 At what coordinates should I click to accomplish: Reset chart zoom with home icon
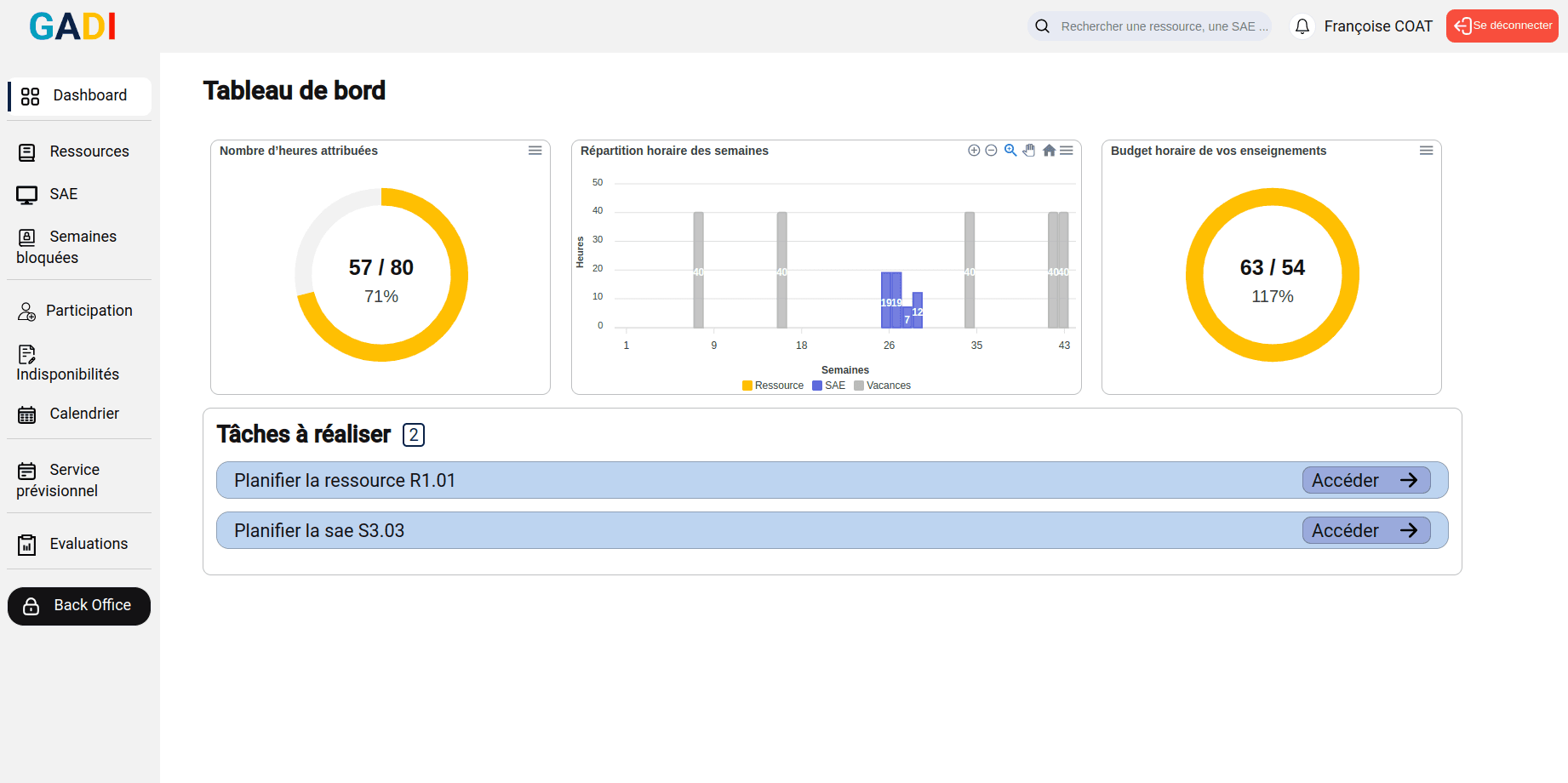click(x=1049, y=151)
